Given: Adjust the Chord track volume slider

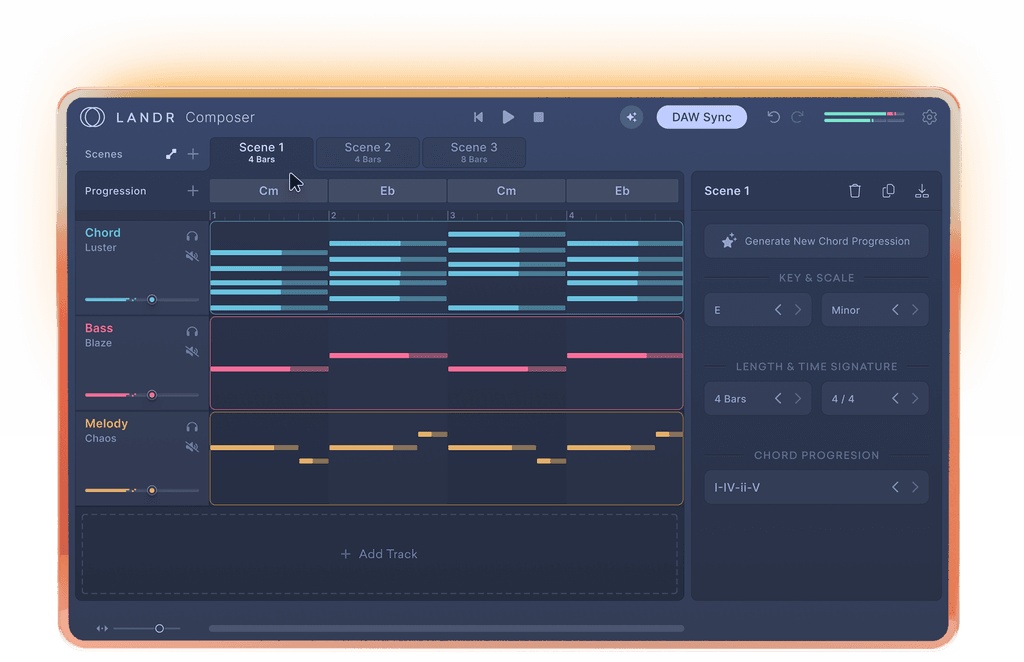Looking at the screenshot, I should pos(152,298).
